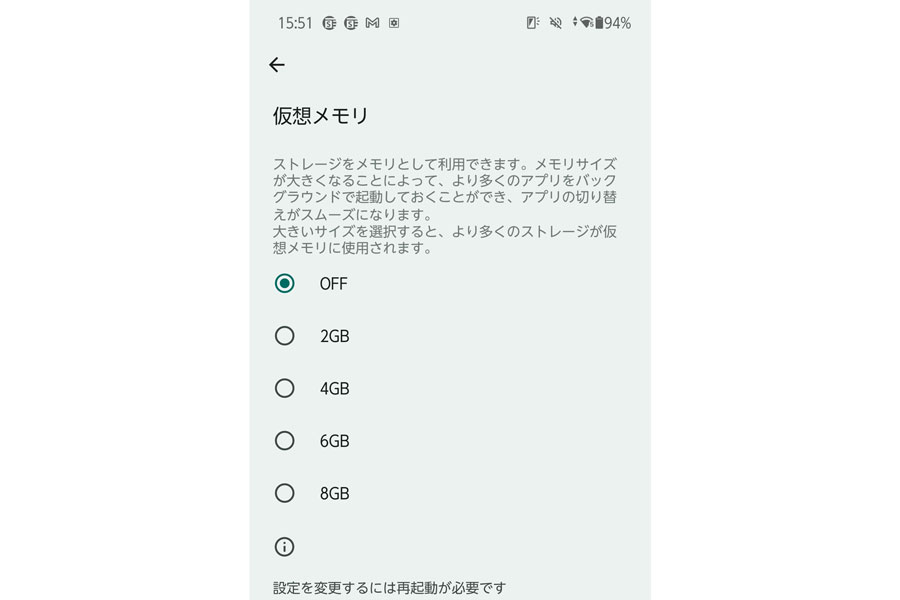The image size is (900, 600).
Task: Tap the second SF notification icon
Action: (351, 23)
